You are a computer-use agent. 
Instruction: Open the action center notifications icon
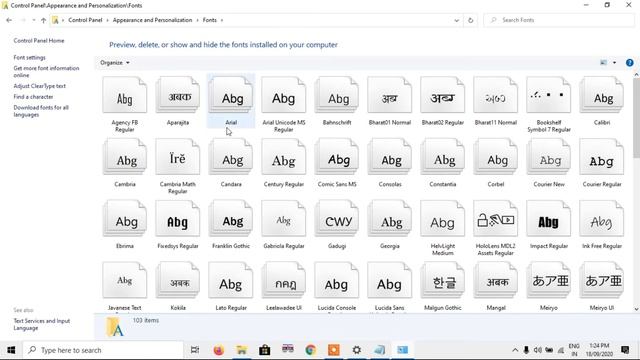tap(625, 350)
